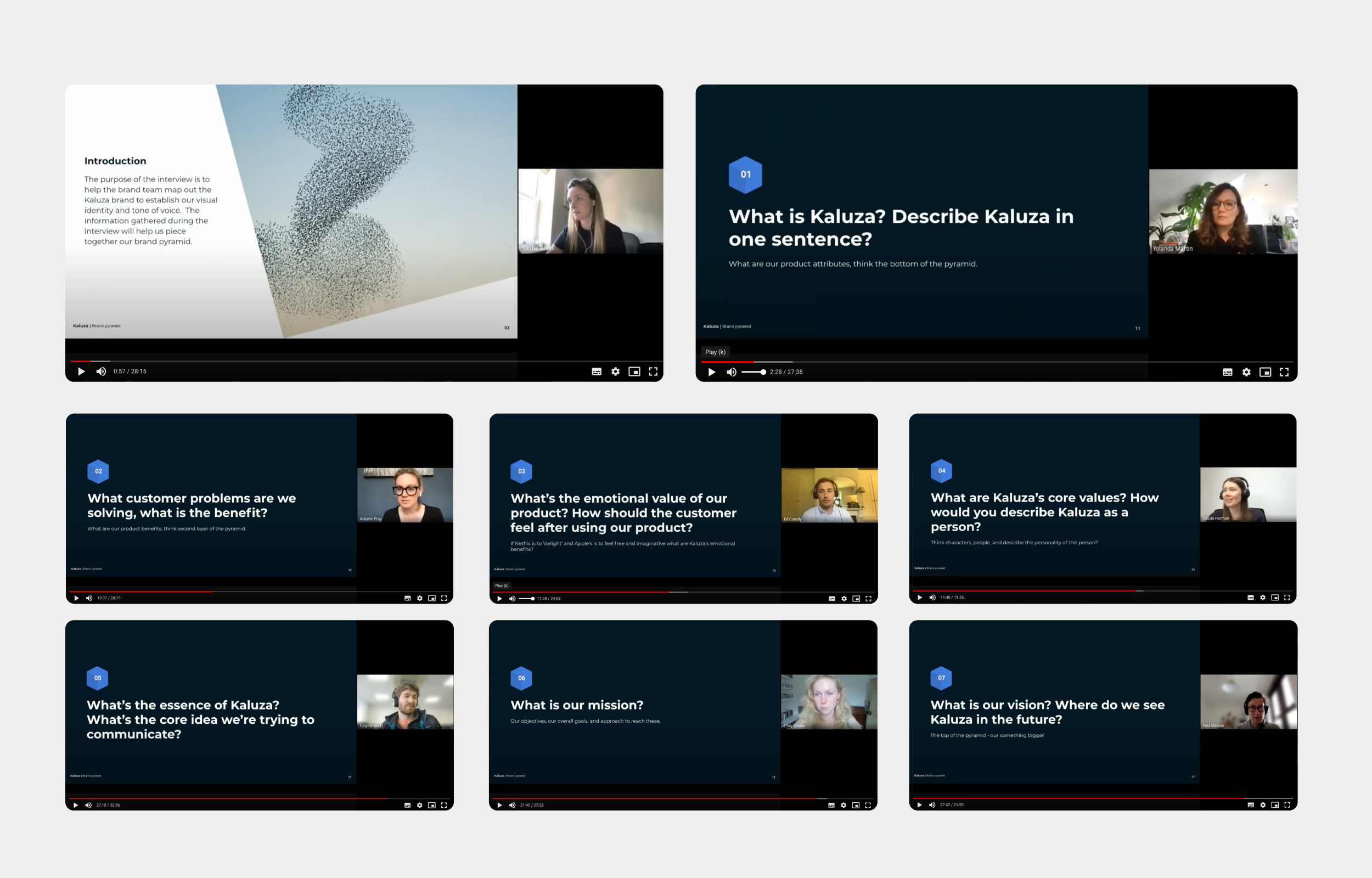Toggle subtitles on video 06

coord(831,805)
